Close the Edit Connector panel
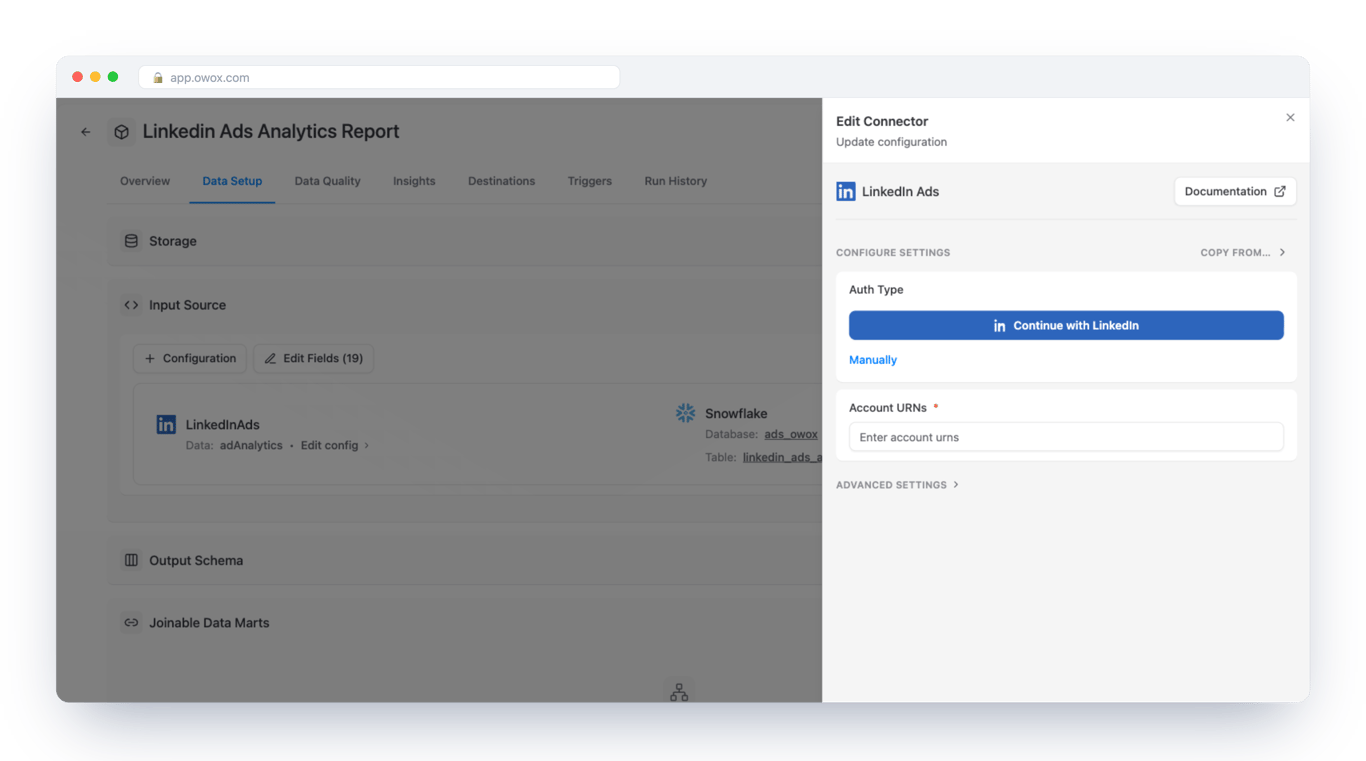This screenshot has width=1366, height=761. 1290,118
